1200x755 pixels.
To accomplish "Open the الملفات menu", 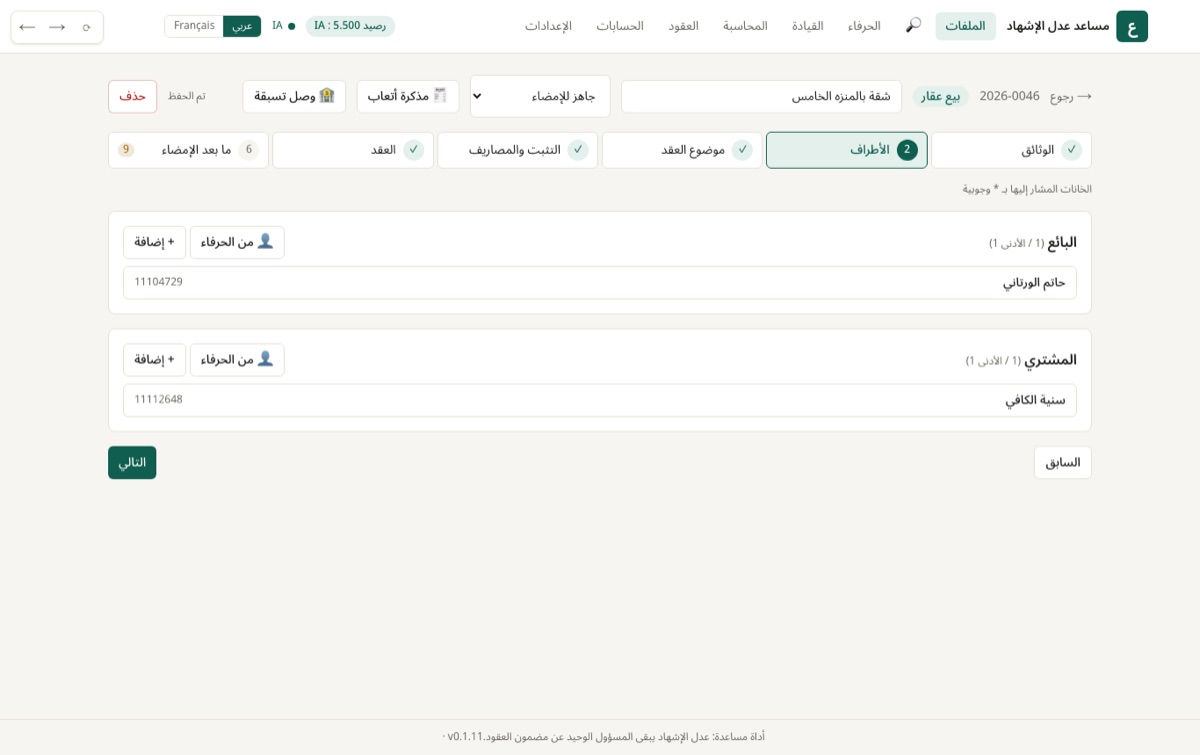I will 965,26.
